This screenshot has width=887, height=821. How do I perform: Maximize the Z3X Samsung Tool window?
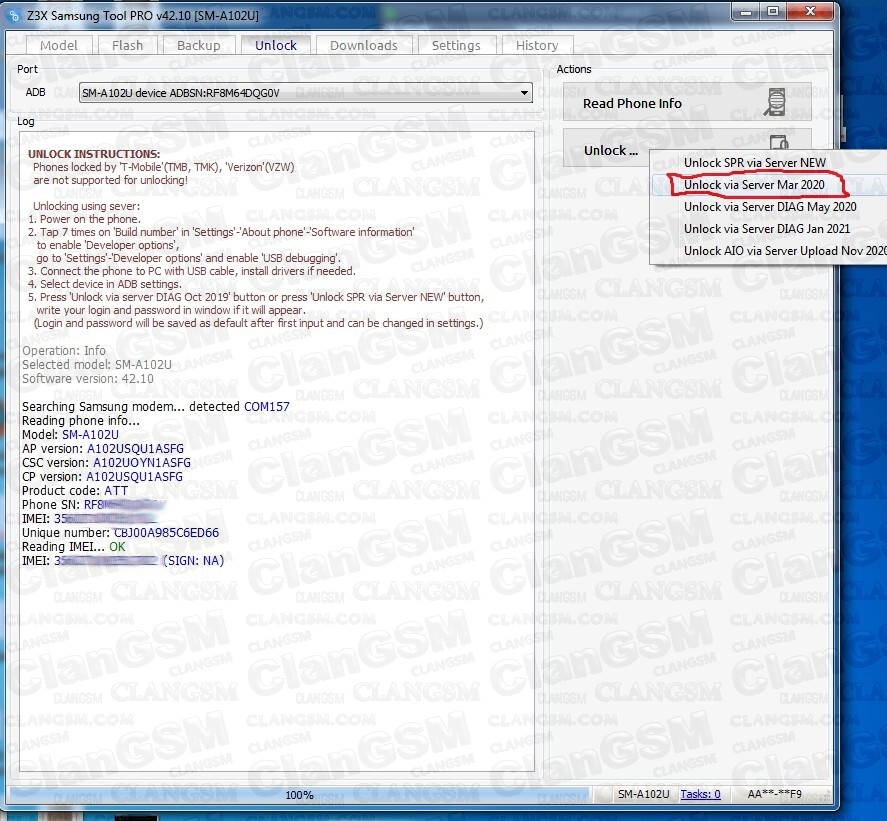click(773, 12)
